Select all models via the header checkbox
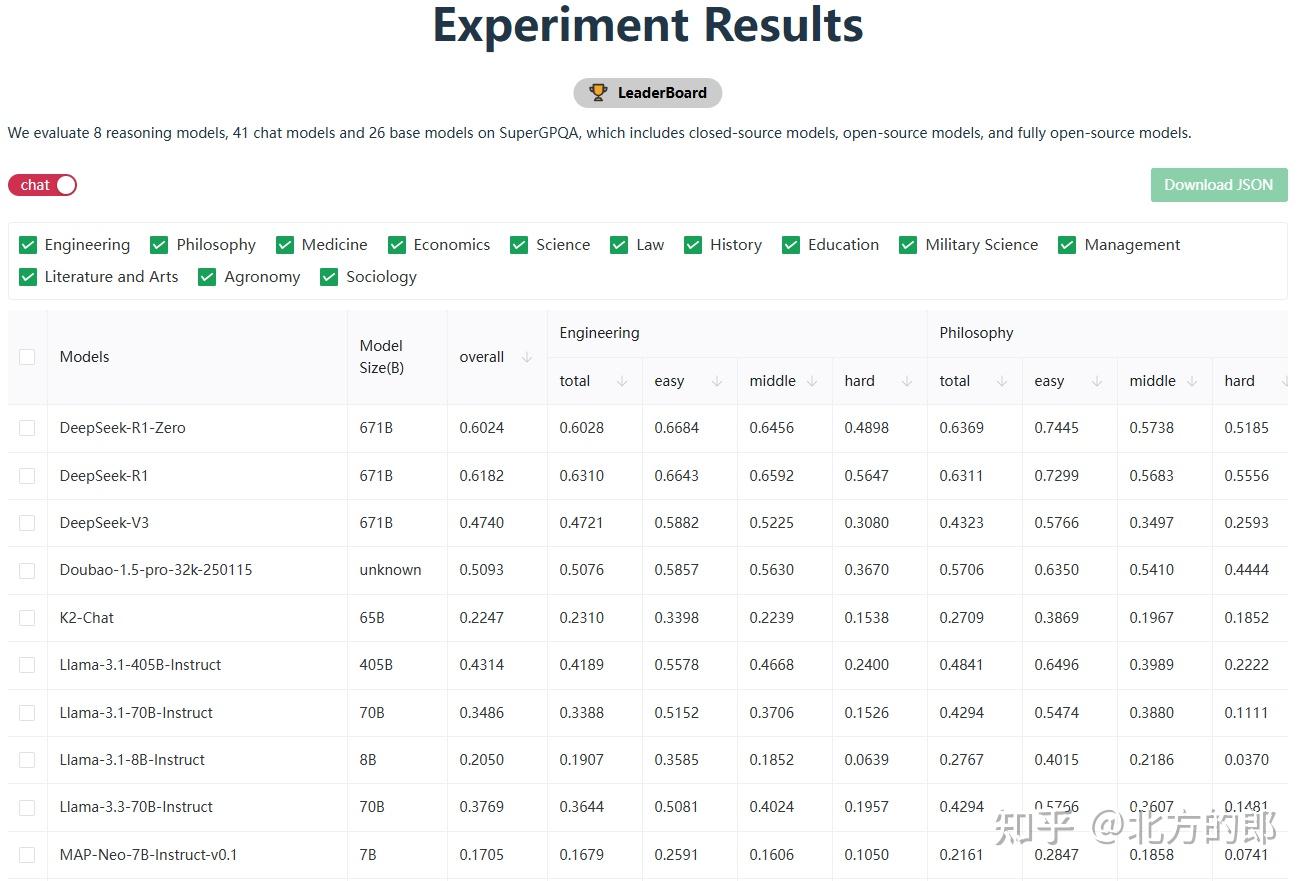The height and width of the screenshot is (881, 1311). point(27,356)
